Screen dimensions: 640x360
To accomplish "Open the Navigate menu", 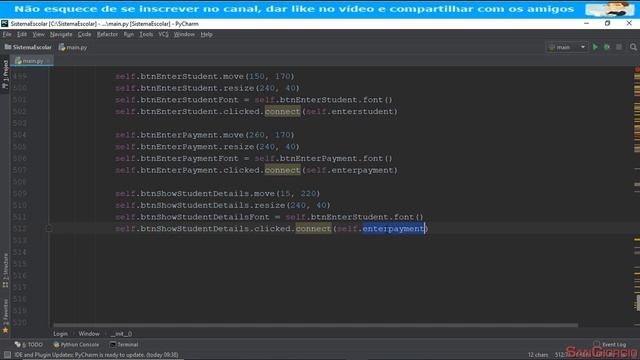I will (x=61, y=34).
